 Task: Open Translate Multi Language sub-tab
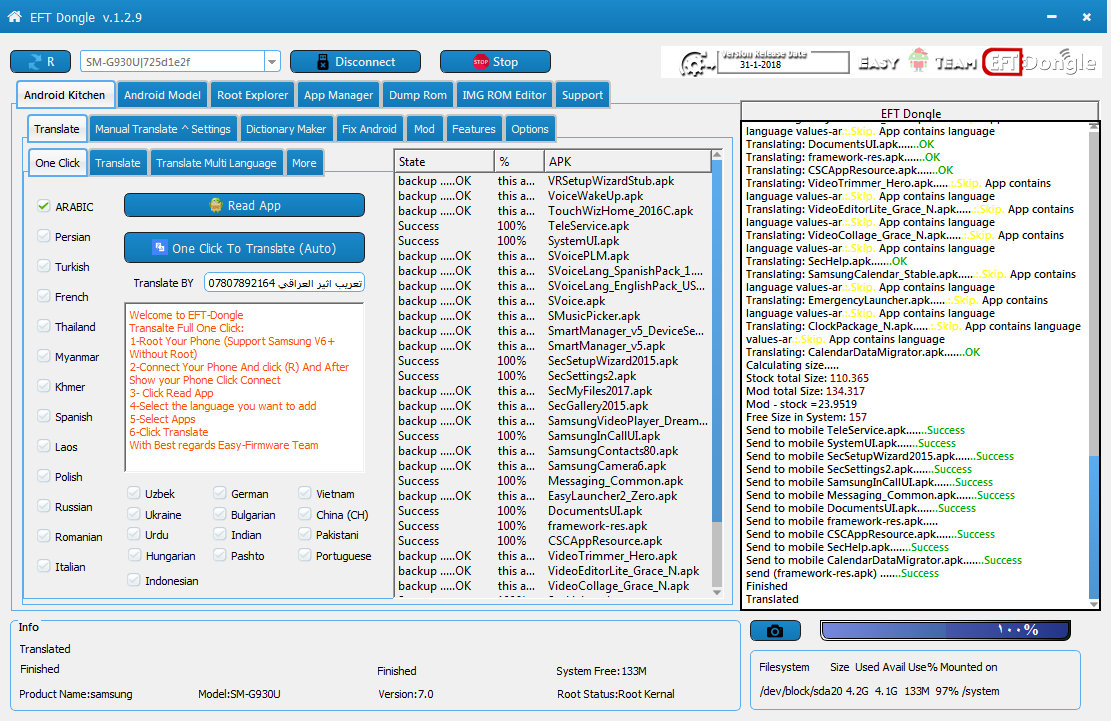point(216,163)
